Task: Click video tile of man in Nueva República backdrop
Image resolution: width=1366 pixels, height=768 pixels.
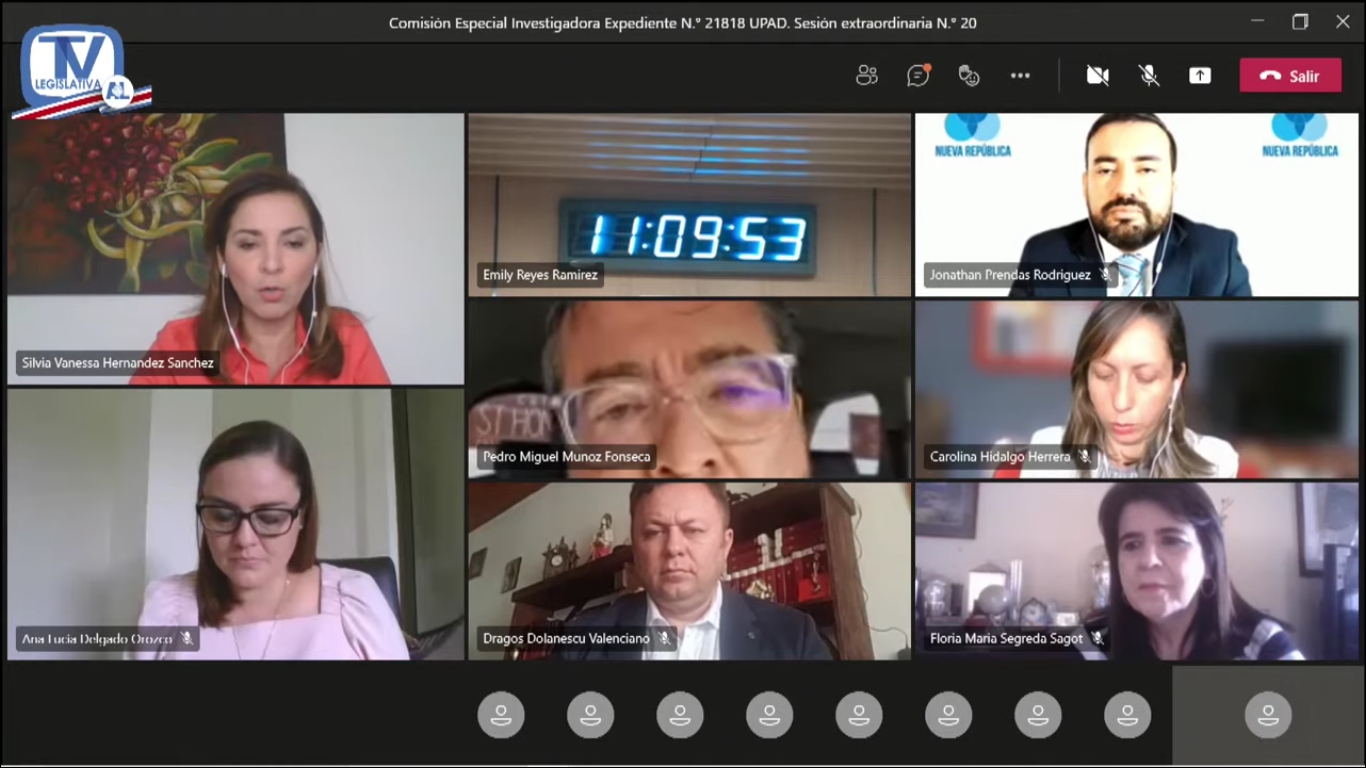Action: click(1137, 204)
